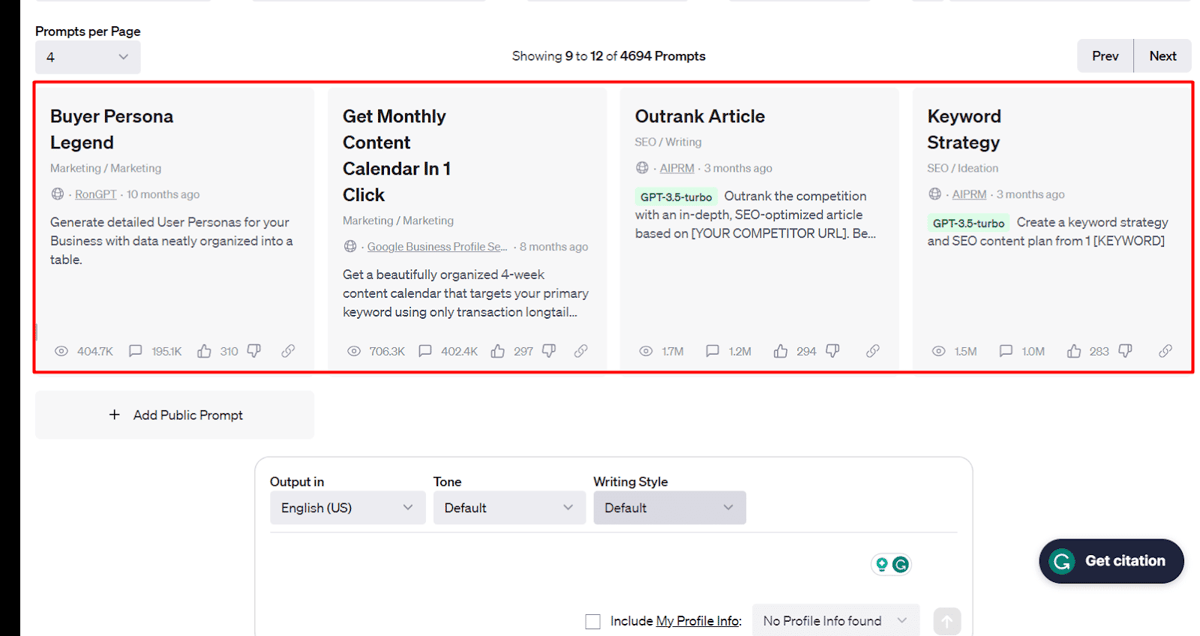The height and width of the screenshot is (636, 1200).
Task: Upvote the Buyer Persona Legend prompt
Action: click(205, 351)
